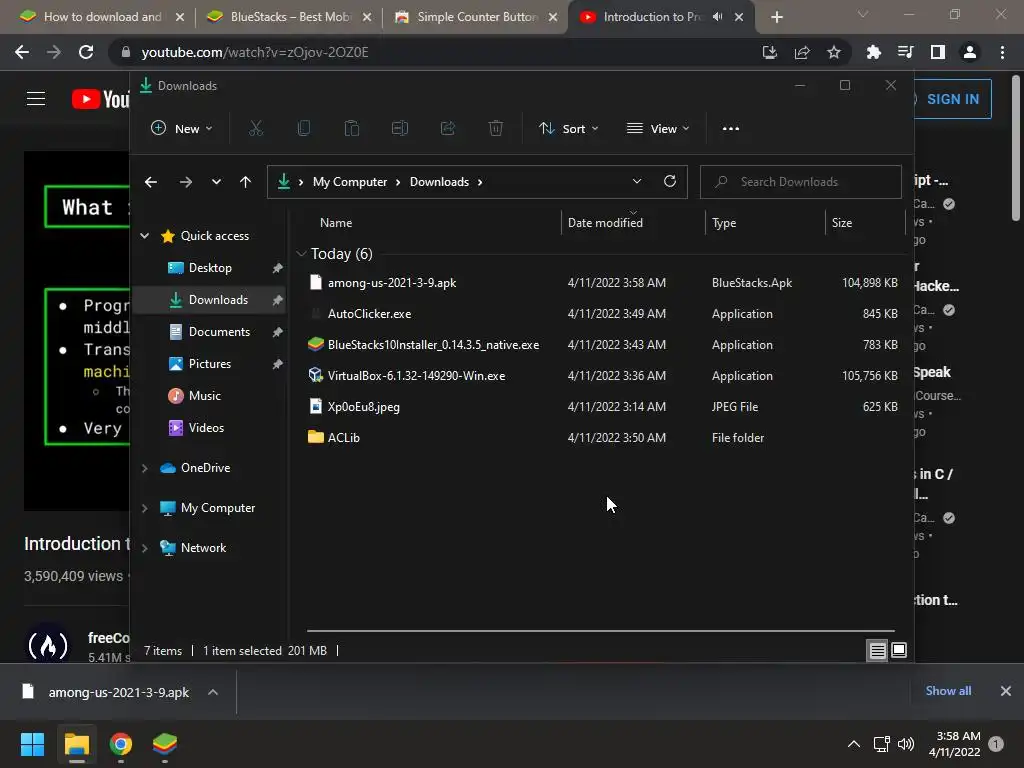Select the ACLib folder
1024x768 pixels.
click(x=344, y=438)
